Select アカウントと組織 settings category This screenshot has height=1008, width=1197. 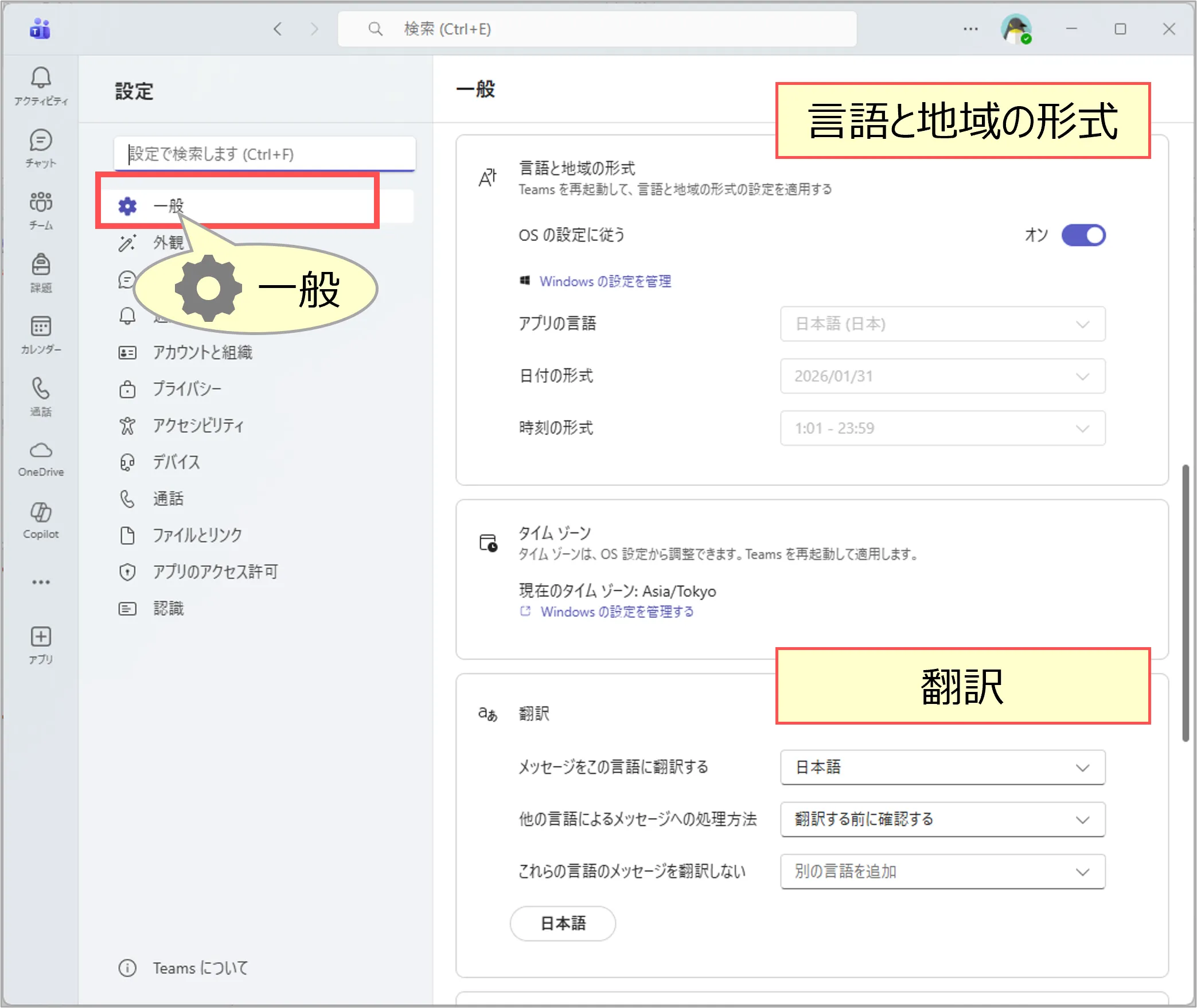point(202,352)
